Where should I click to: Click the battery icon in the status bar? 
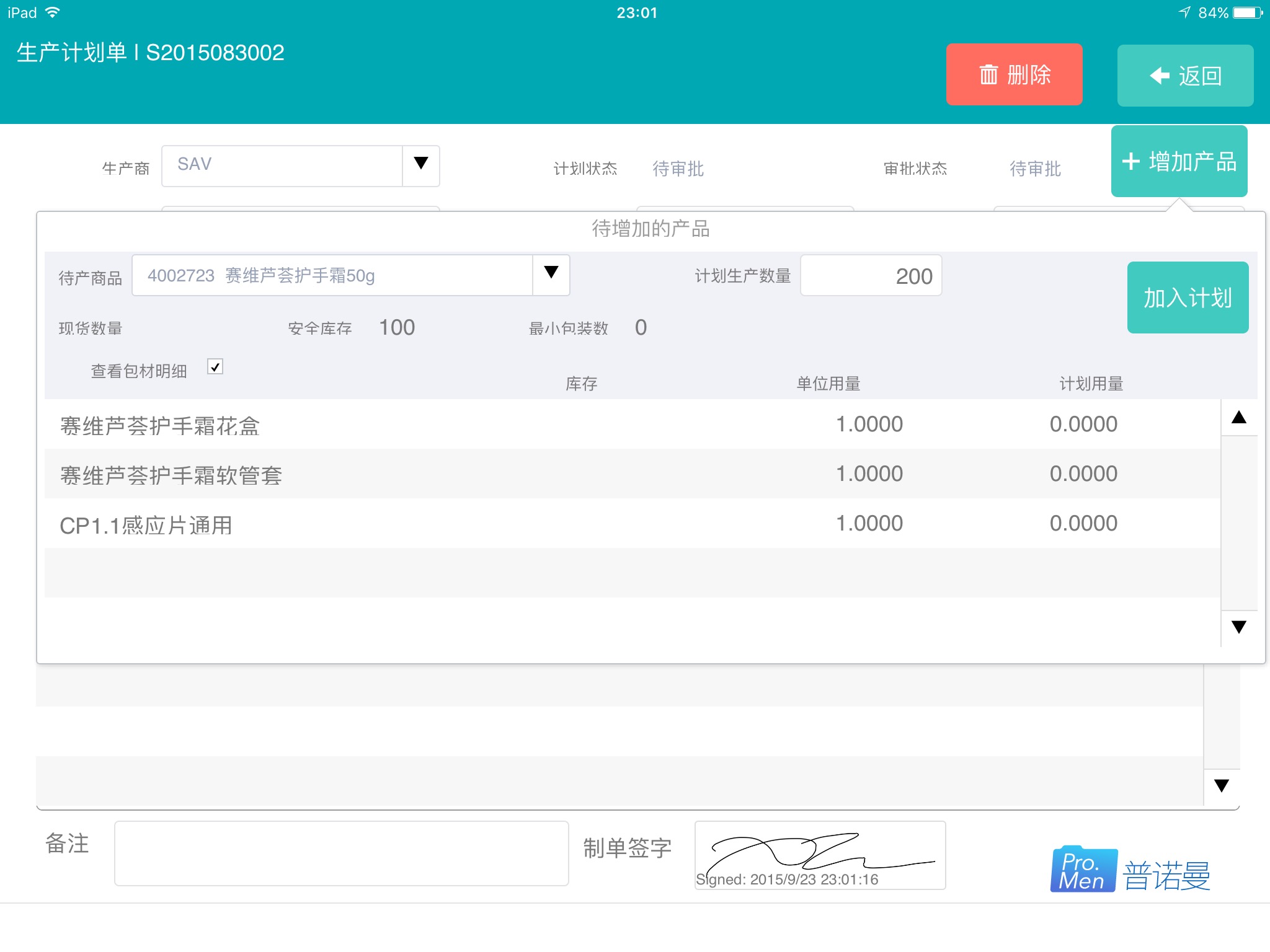pyautogui.click(x=1248, y=12)
